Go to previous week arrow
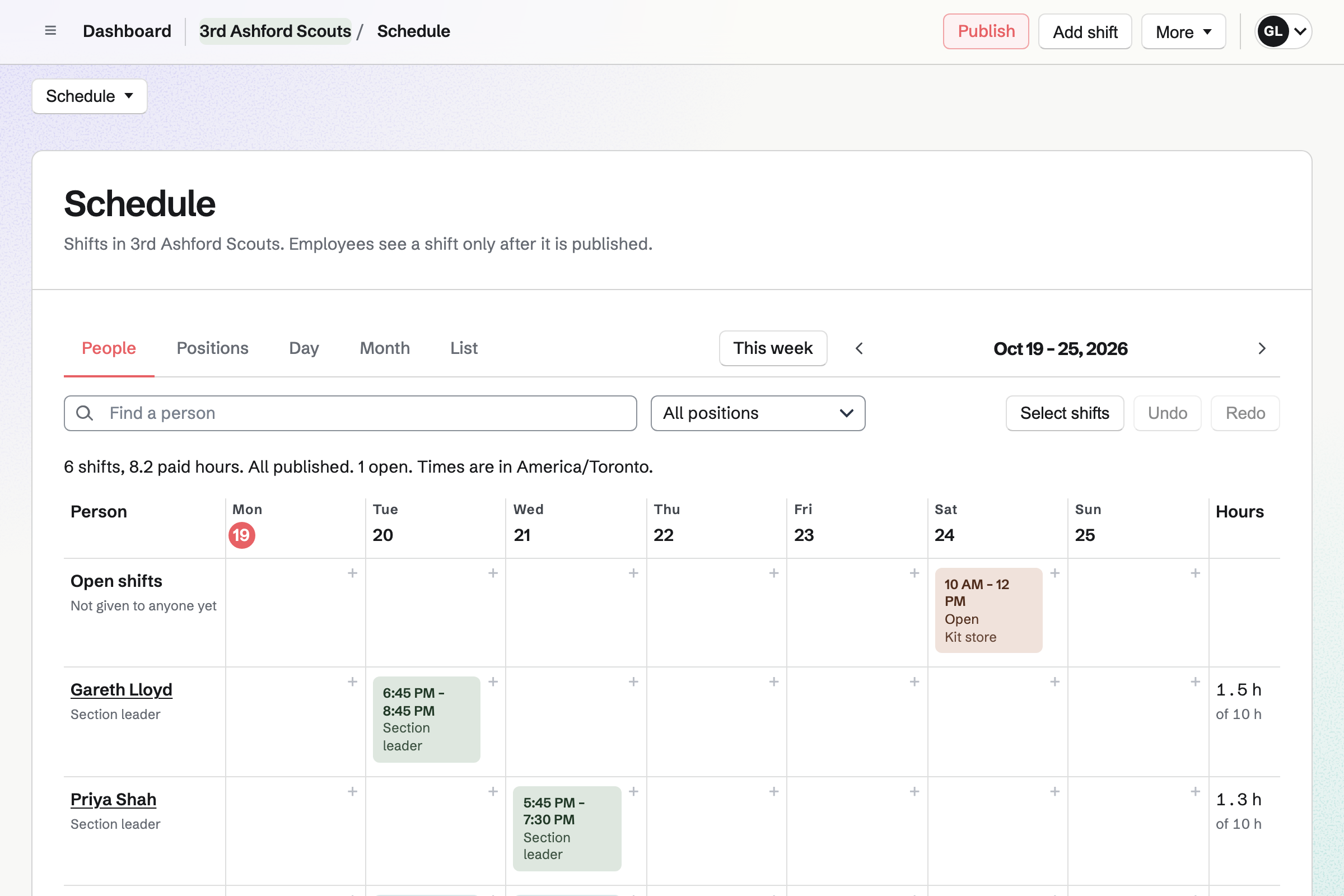 pyautogui.click(x=859, y=348)
